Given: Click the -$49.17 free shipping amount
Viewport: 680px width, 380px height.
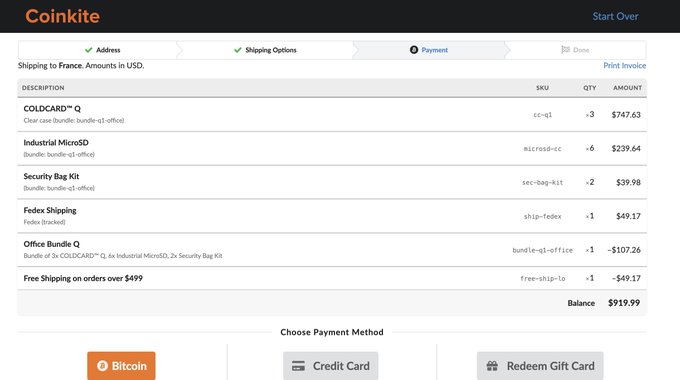Looking at the screenshot, I should coord(626,278).
